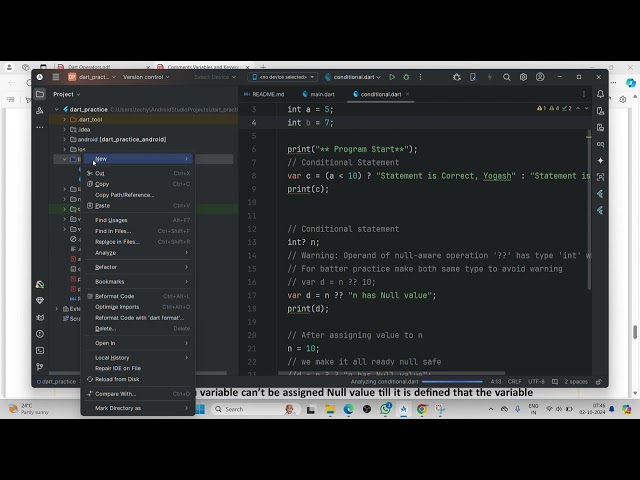640x480 pixels.
Task: Open the Version control dropdown
Action: (x=146, y=77)
